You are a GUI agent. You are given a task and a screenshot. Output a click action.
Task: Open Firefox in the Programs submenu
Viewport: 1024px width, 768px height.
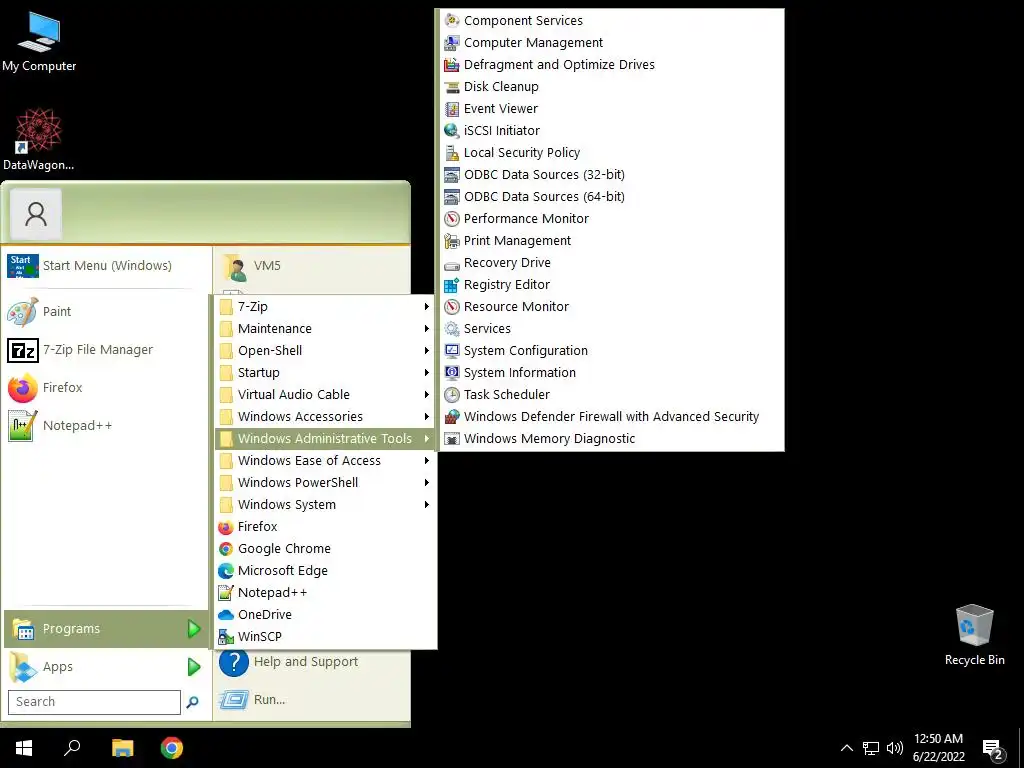point(325,526)
